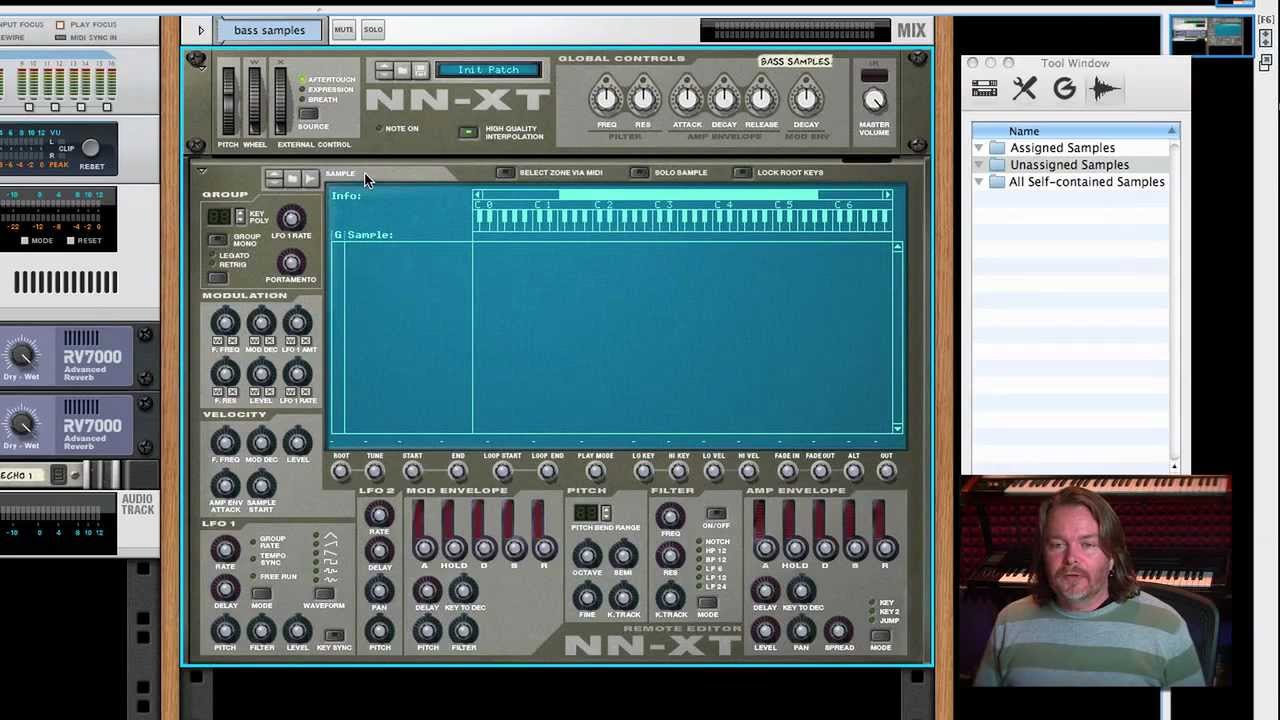Toggle the GROUP MONO button

[217, 241]
